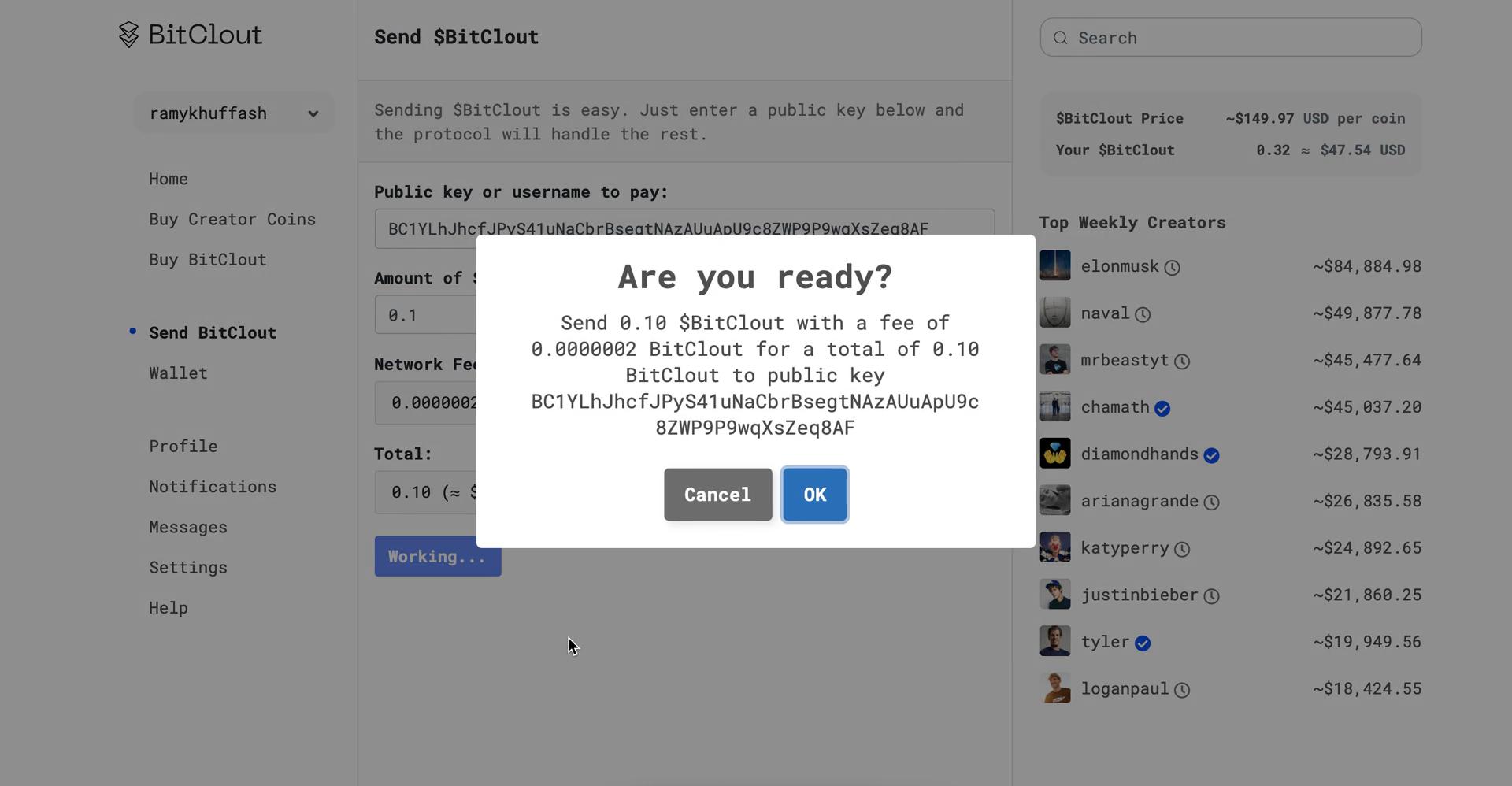
Task: Click diamondhands creator name
Action: [x=1140, y=454]
